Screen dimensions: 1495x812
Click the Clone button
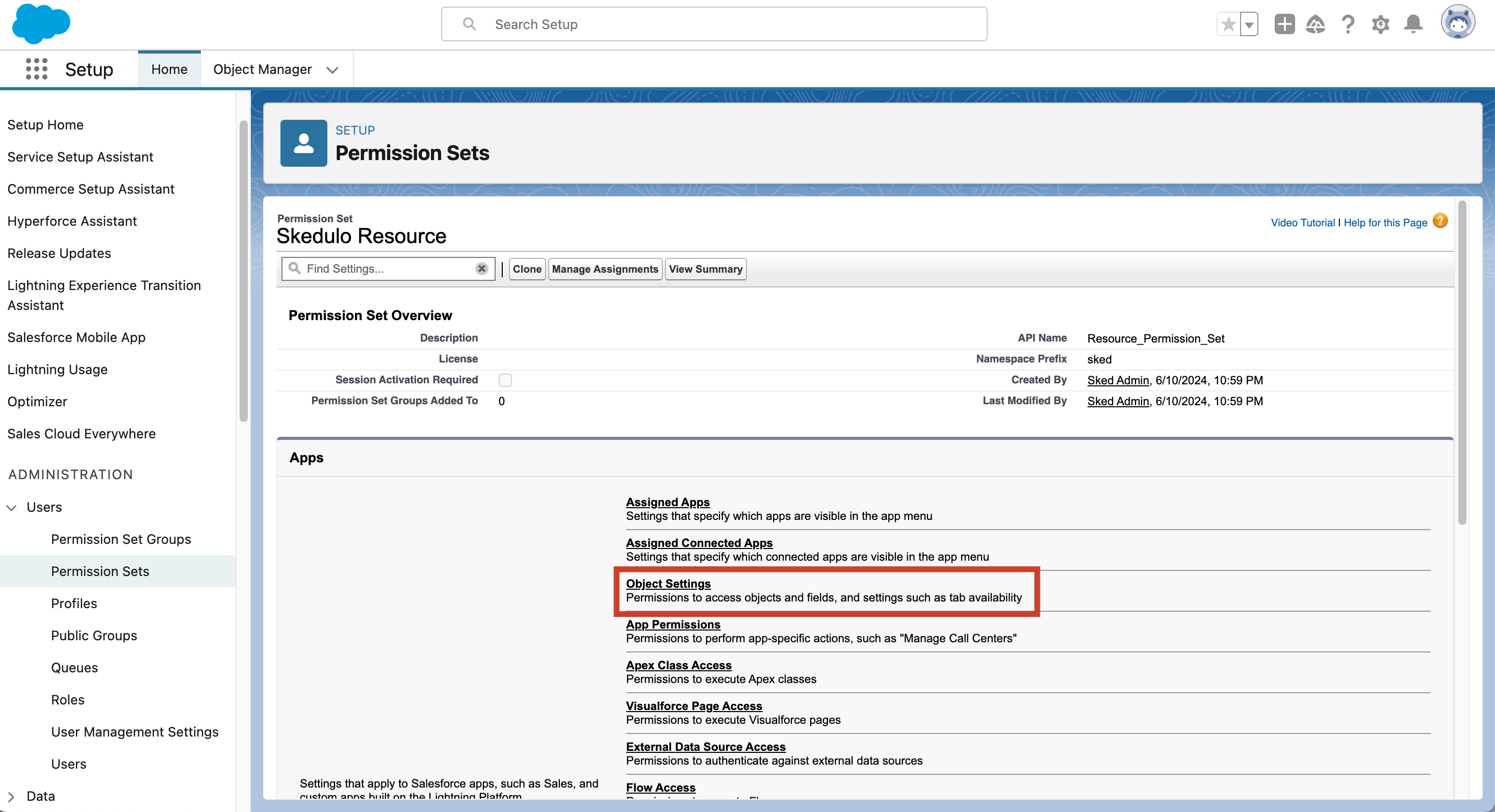point(527,269)
